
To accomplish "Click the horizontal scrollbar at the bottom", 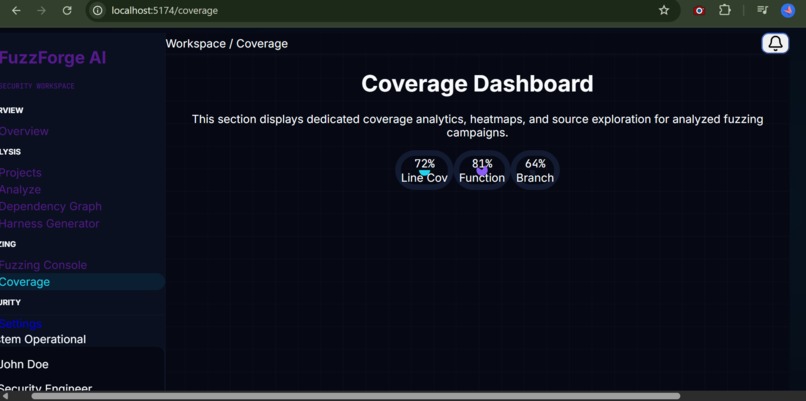I will (356, 396).
